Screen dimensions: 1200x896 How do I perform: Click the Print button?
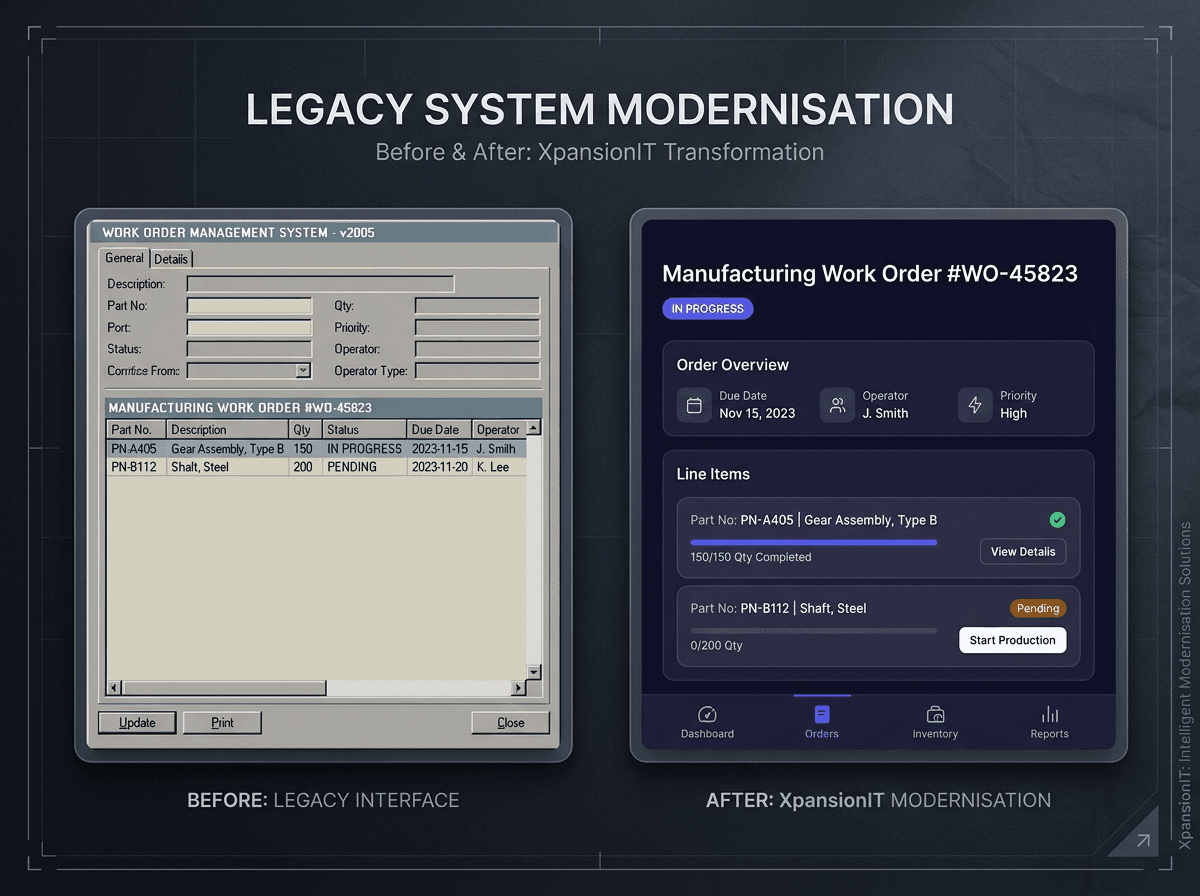click(222, 722)
